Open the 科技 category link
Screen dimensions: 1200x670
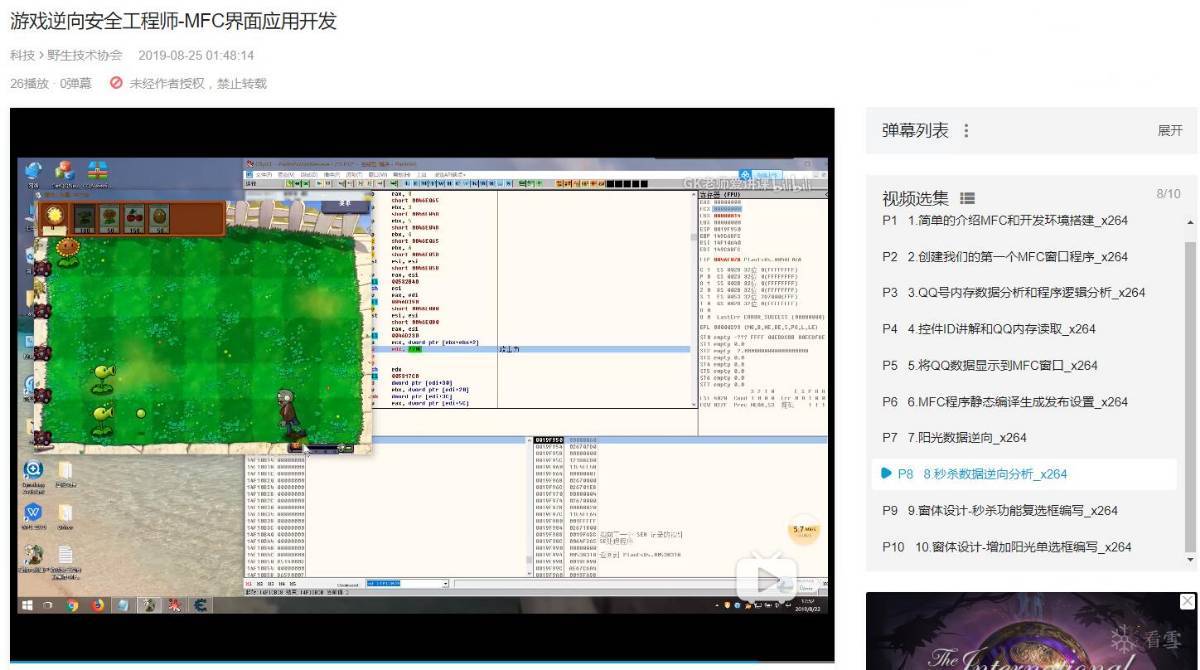pos(21,55)
